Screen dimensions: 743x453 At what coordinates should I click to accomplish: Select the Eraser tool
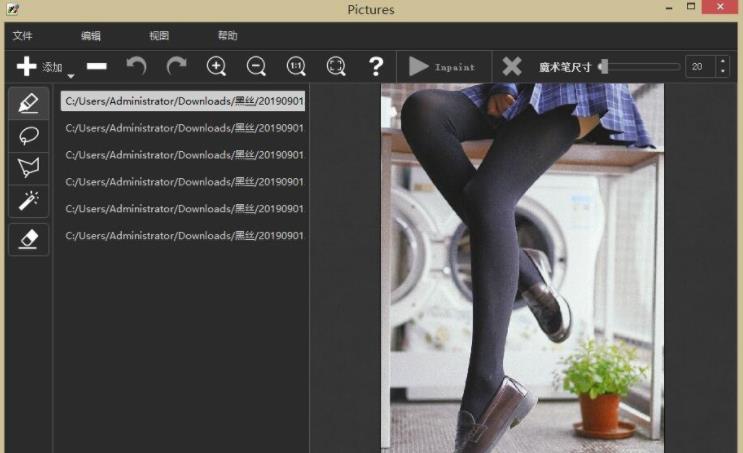(x=29, y=238)
